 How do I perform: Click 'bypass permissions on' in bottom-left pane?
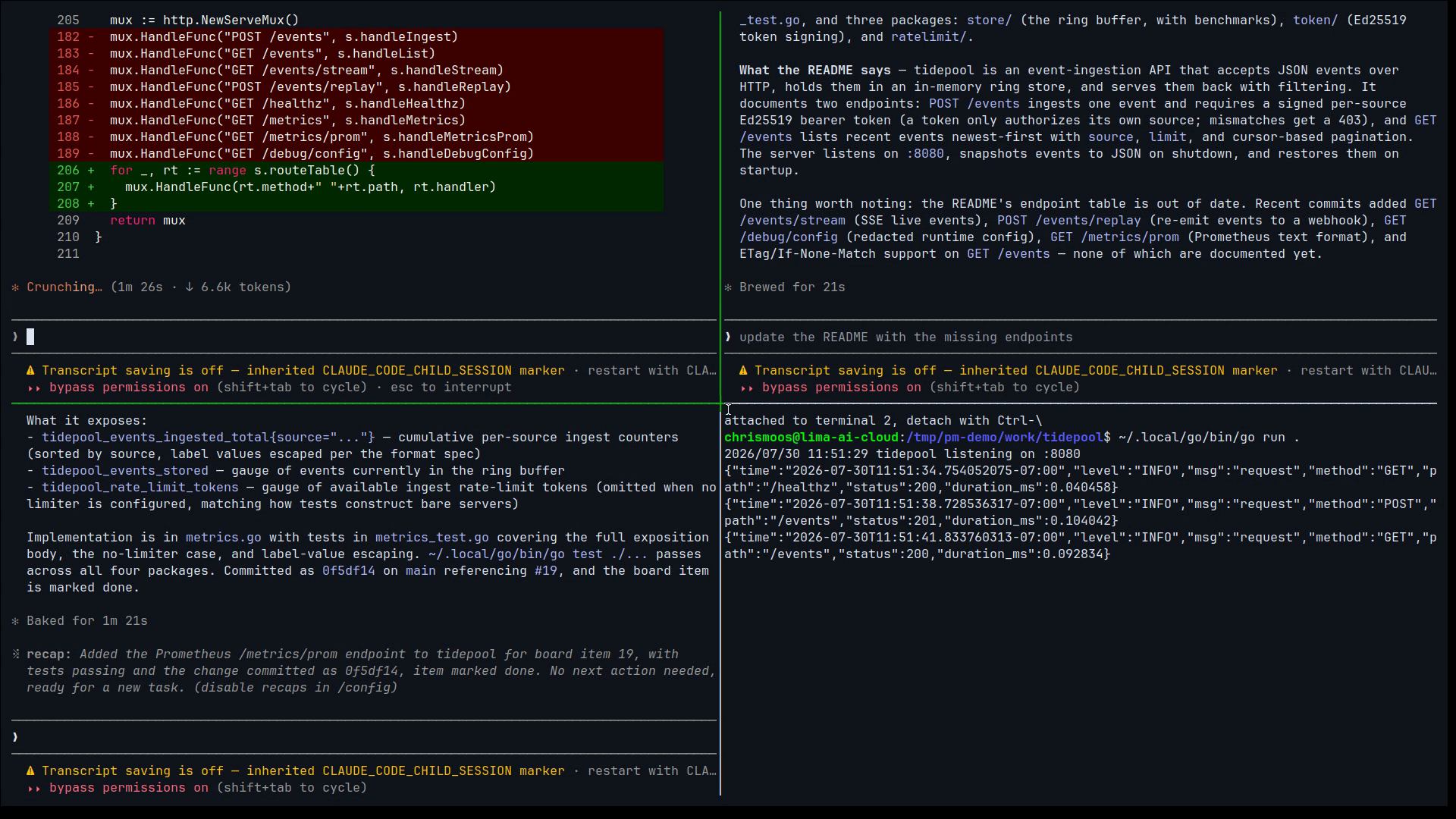coord(129,788)
